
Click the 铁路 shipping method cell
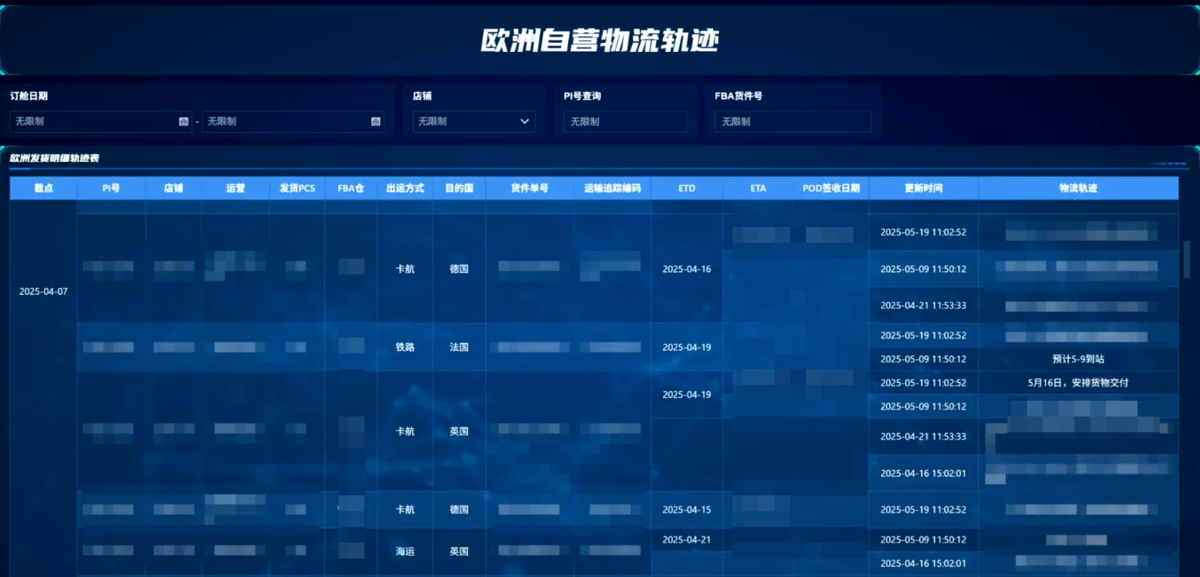[x=405, y=348]
